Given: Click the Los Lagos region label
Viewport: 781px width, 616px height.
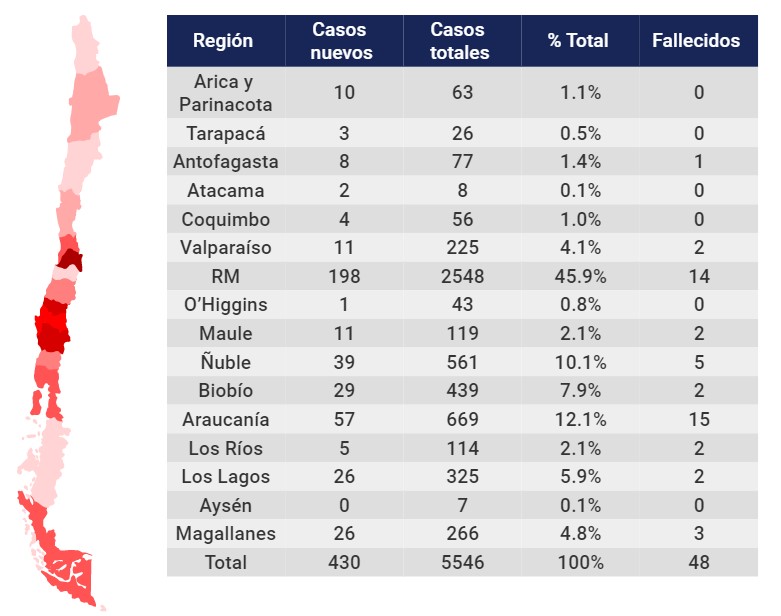Looking at the screenshot, I should point(226,477).
